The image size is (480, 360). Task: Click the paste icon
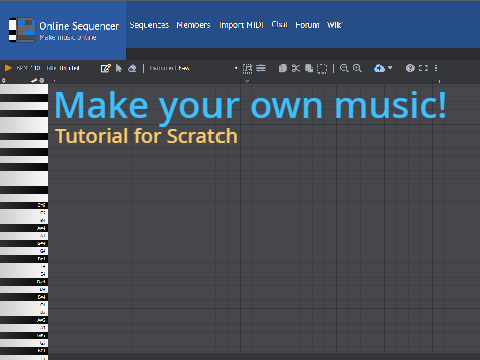point(309,68)
